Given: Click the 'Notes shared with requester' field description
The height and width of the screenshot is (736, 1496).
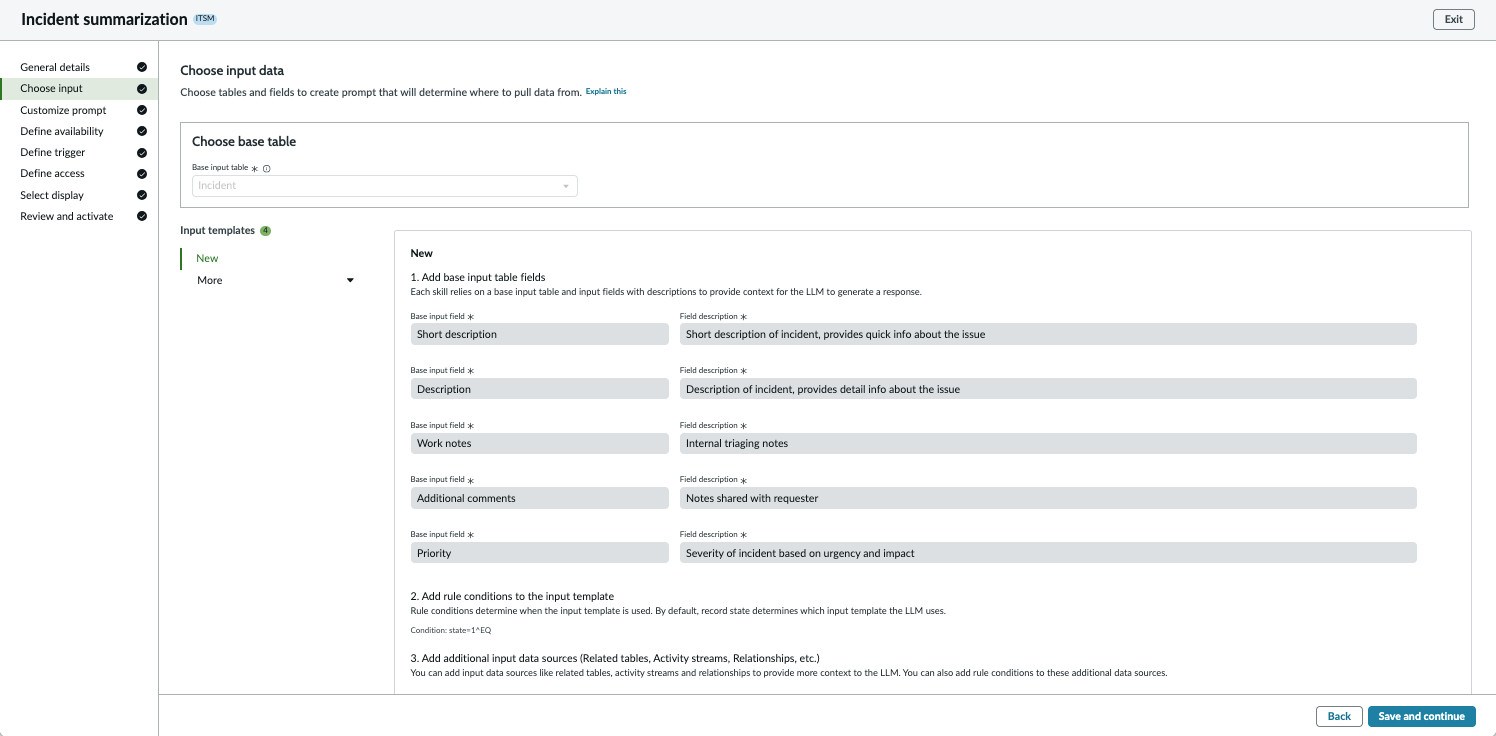Looking at the screenshot, I should (1048, 498).
